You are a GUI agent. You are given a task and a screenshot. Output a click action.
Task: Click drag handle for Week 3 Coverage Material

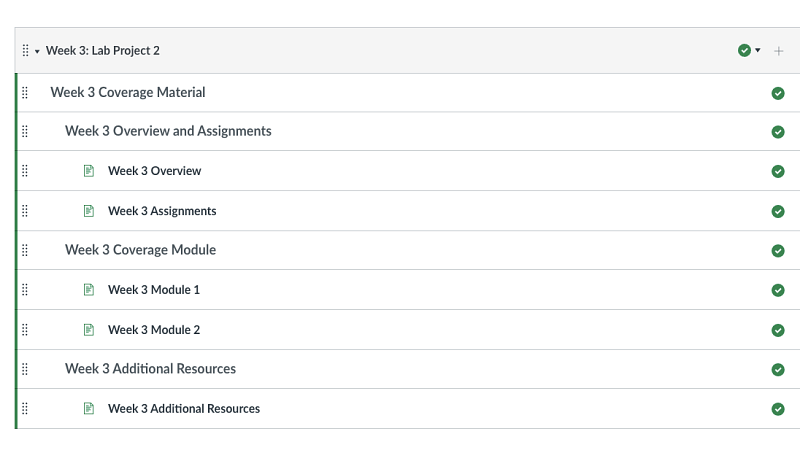25,92
